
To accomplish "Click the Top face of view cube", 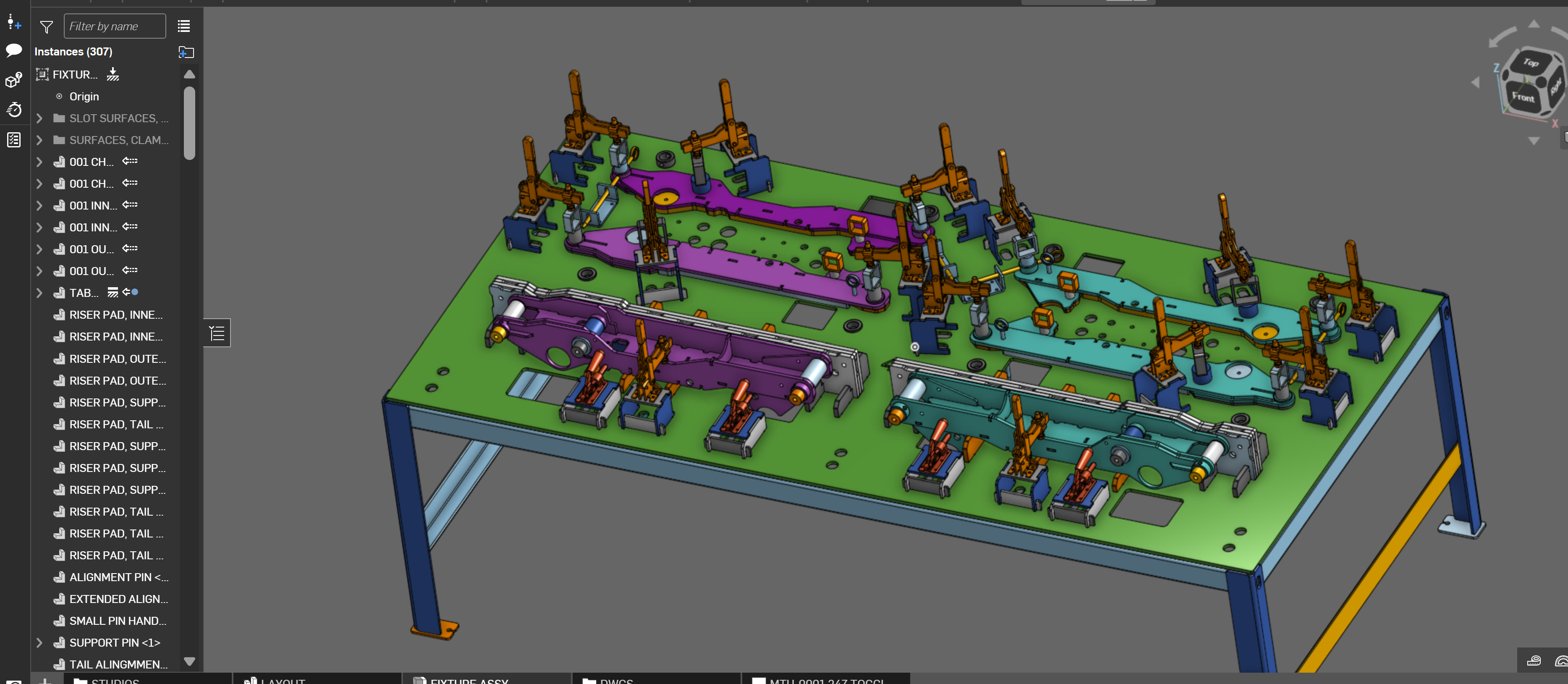I will (1531, 62).
